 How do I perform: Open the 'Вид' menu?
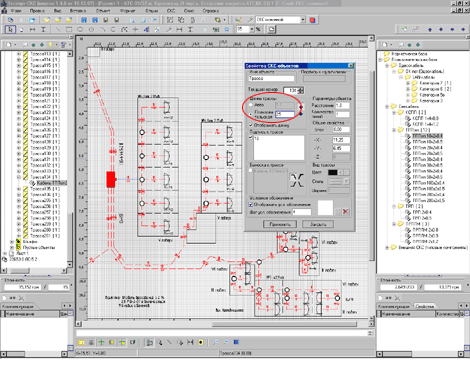tap(57, 11)
